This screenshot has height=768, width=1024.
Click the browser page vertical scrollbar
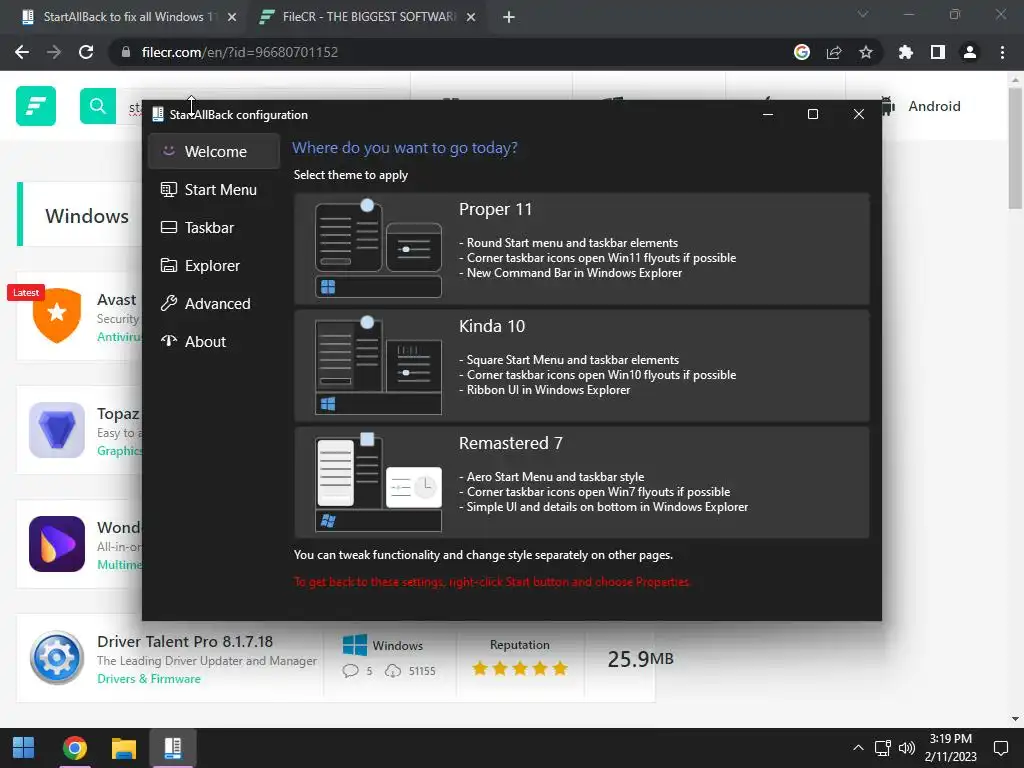pyautogui.click(x=1015, y=149)
